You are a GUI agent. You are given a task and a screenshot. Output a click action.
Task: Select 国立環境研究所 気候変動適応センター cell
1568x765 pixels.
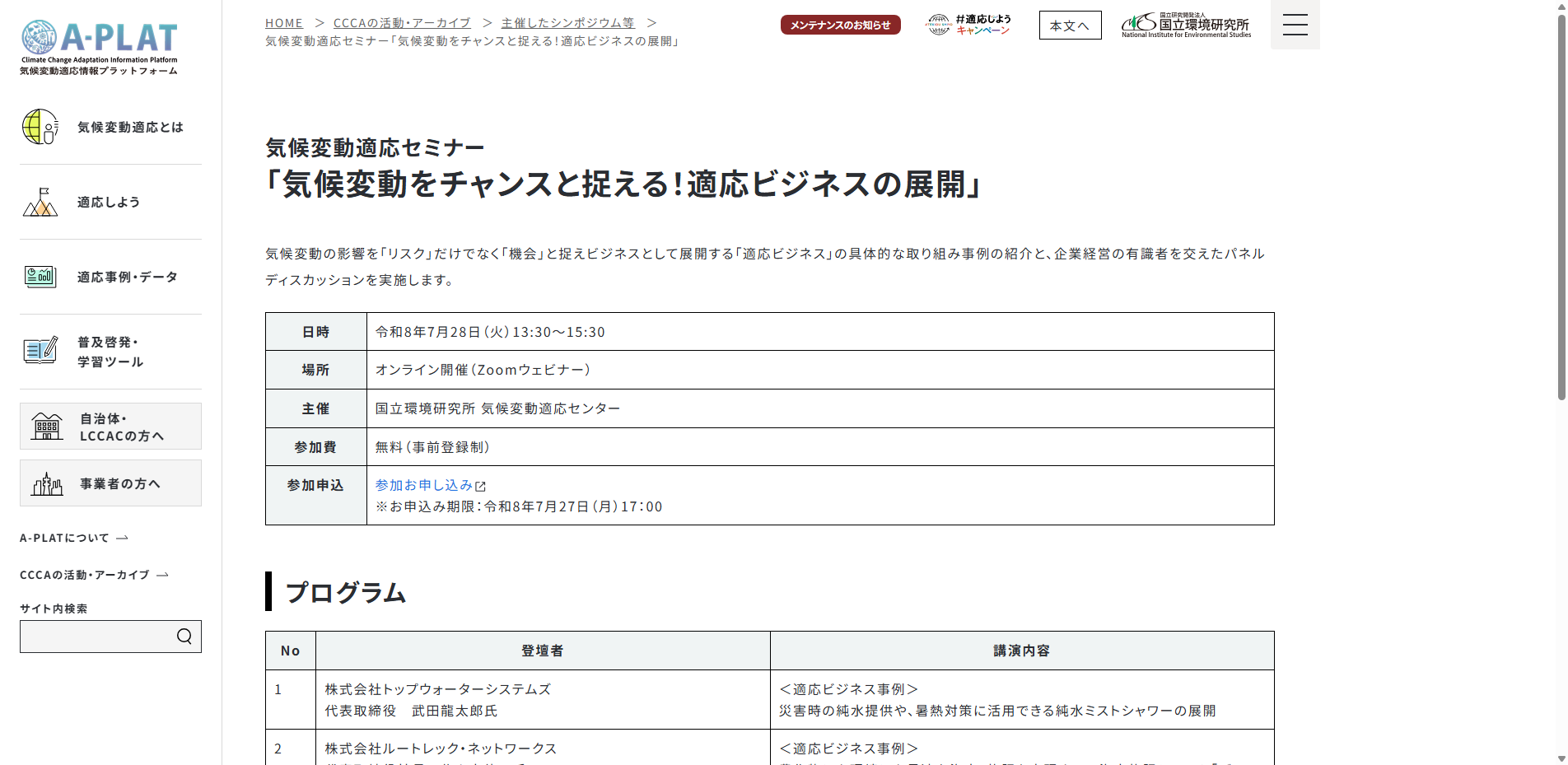tap(820, 408)
